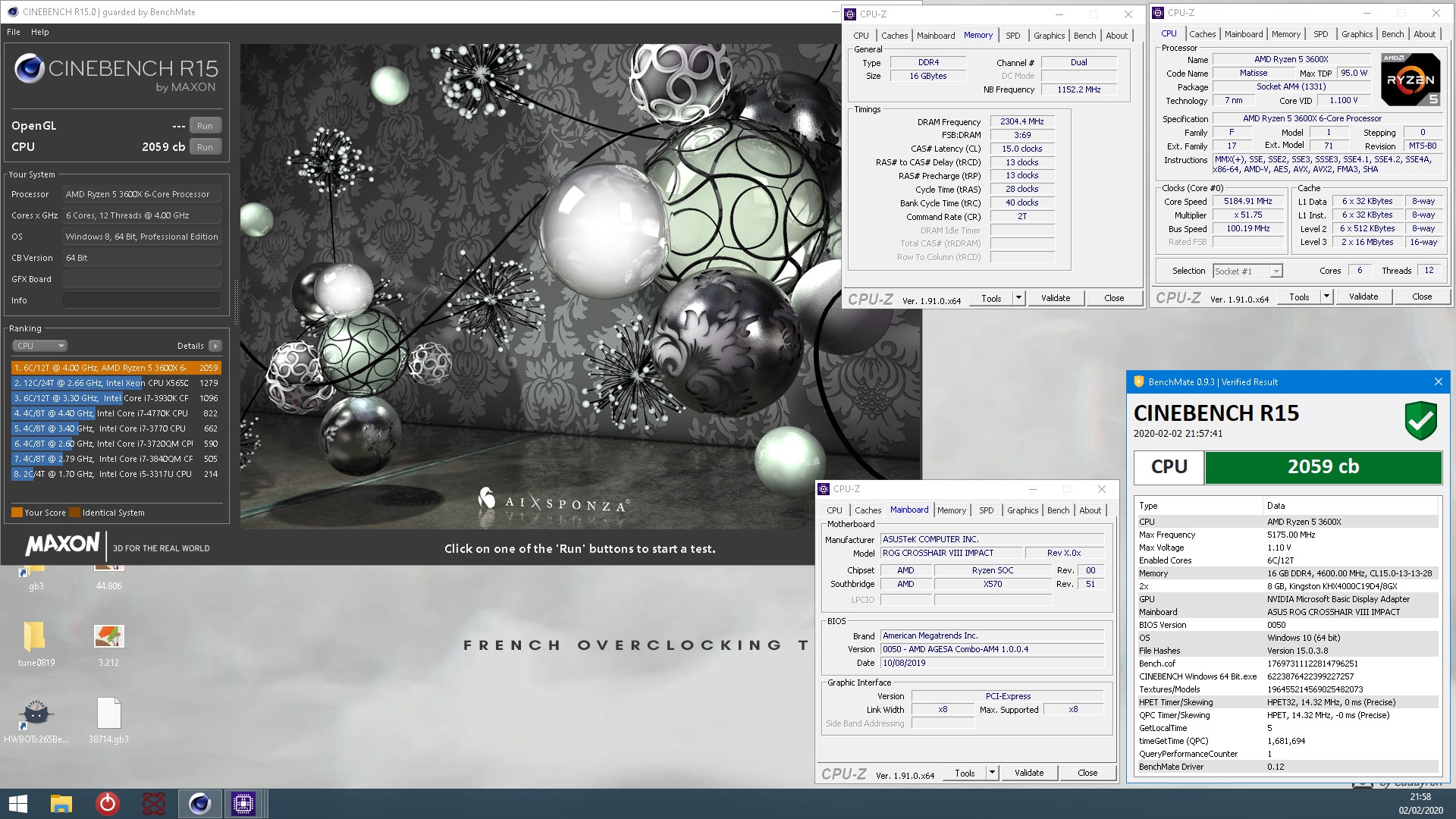Switch to Bench tab in CPU-Z CPU window
This screenshot has height=819, width=1456.
[1392, 34]
